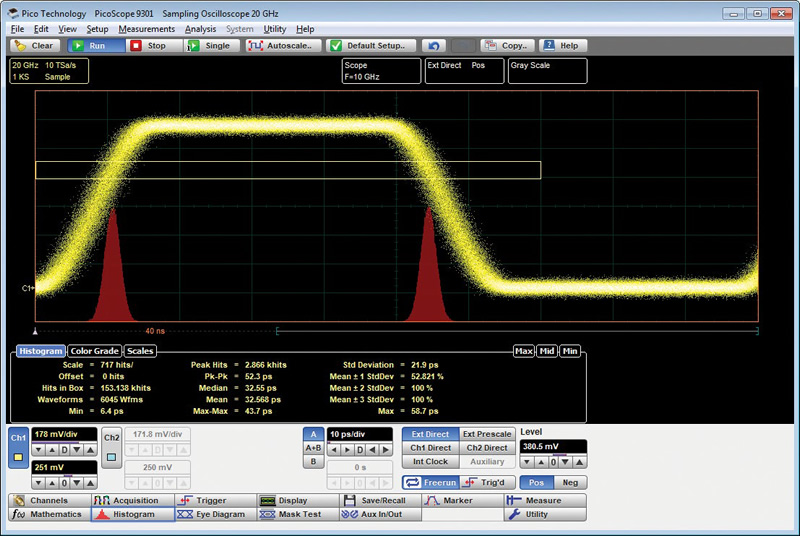Screen dimensions: 800x536
Task: Reset Ch1 scale with the D button
Action: pos(64,450)
